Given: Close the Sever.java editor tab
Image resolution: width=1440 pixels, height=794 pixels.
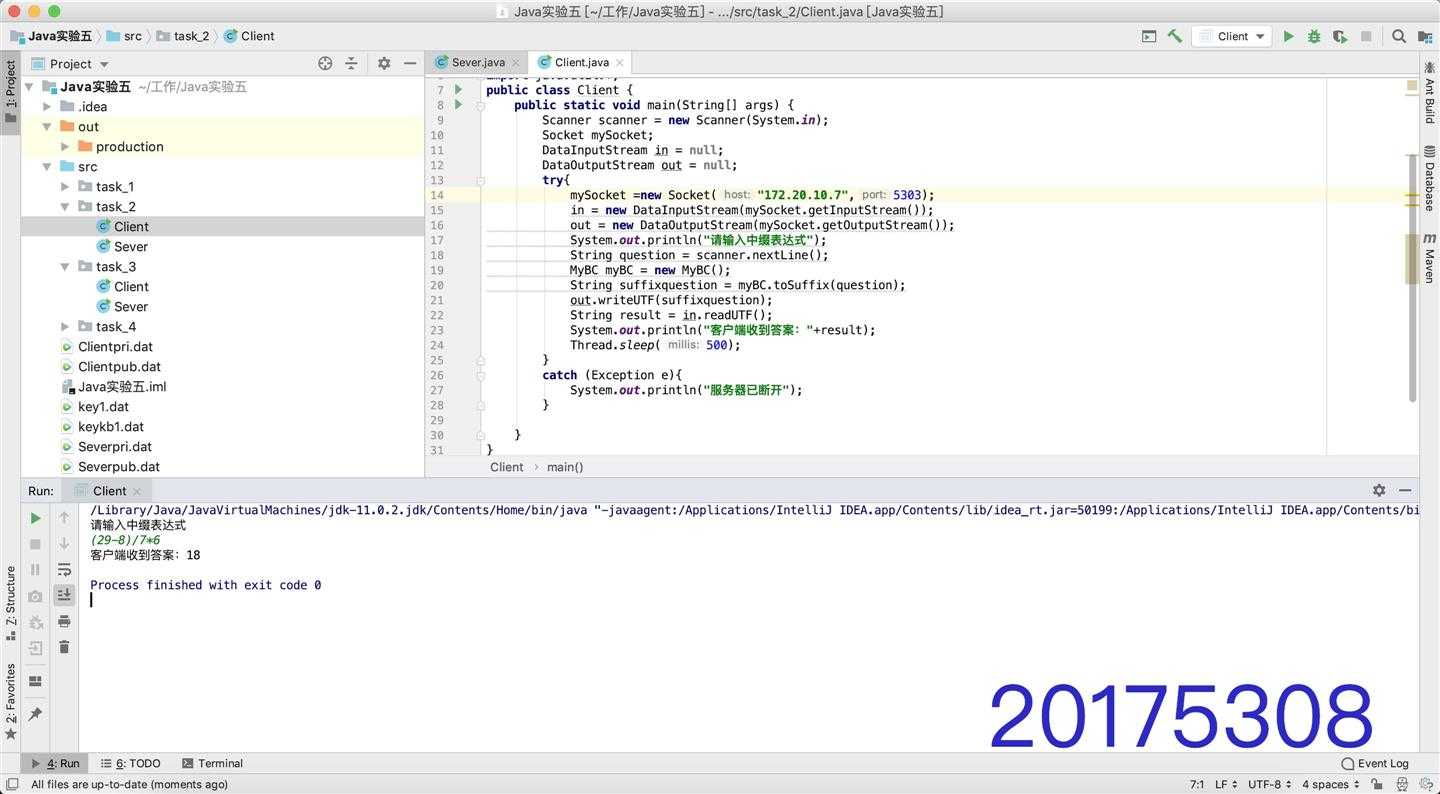Looking at the screenshot, I should click(516, 63).
